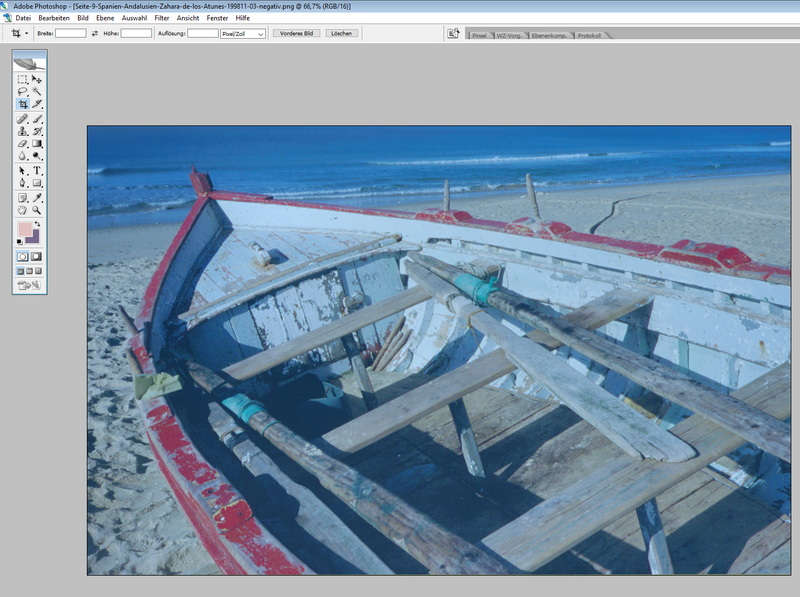This screenshot has height=597, width=800.
Task: Switch to the Protokoll palette tab
Action: point(590,35)
